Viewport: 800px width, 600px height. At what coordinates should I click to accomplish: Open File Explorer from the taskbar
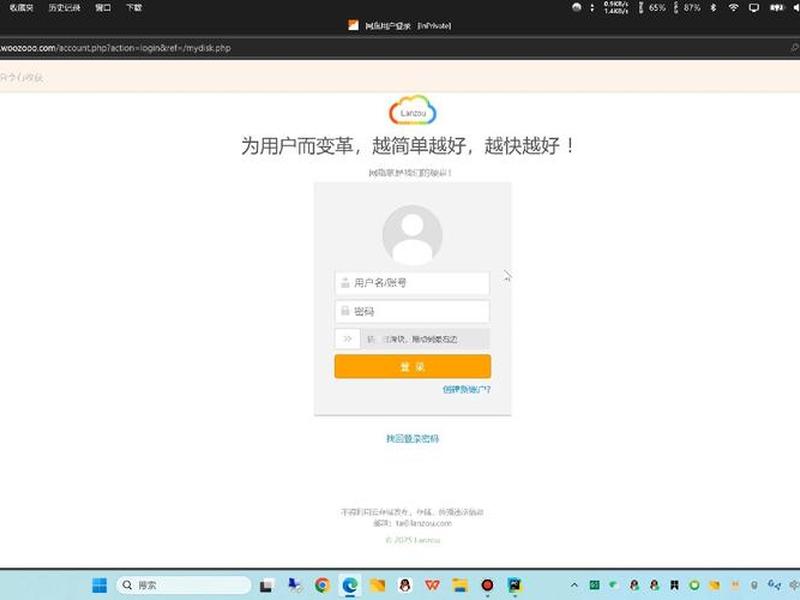tap(460, 585)
